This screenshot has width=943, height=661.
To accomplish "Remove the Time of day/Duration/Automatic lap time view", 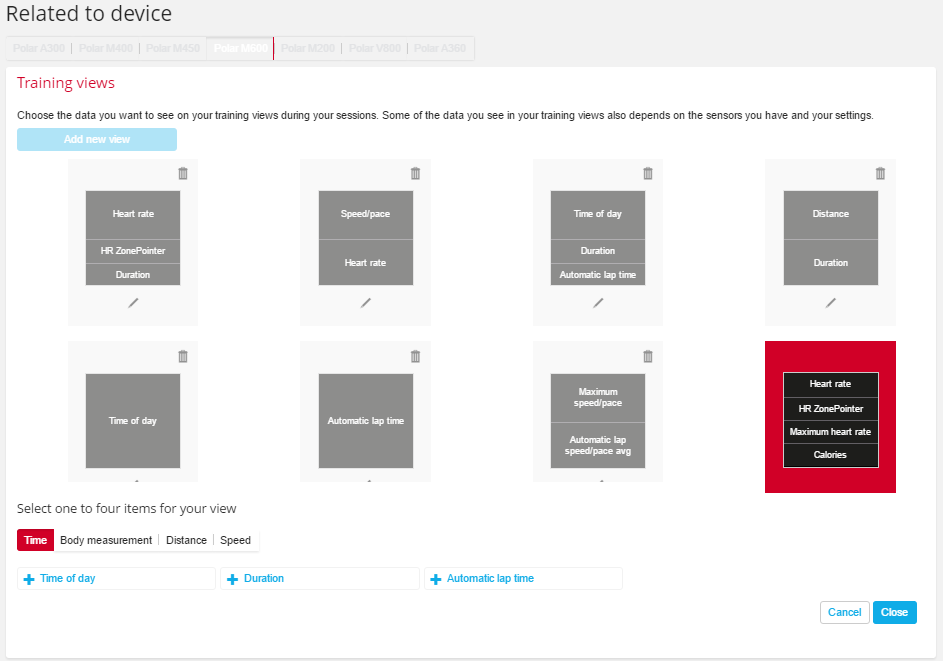I will 648,173.
